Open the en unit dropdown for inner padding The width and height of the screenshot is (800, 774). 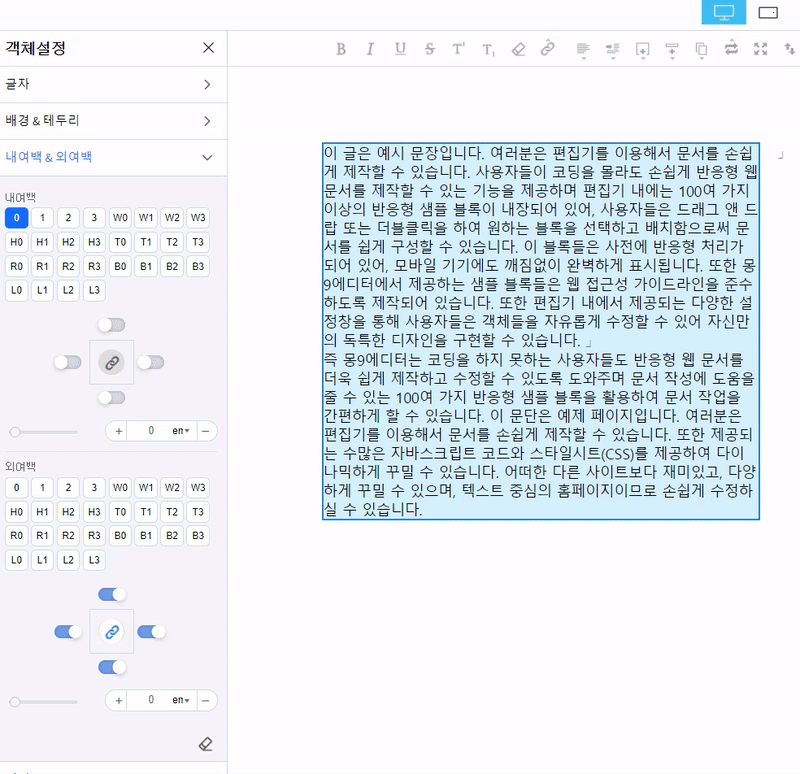(181, 431)
